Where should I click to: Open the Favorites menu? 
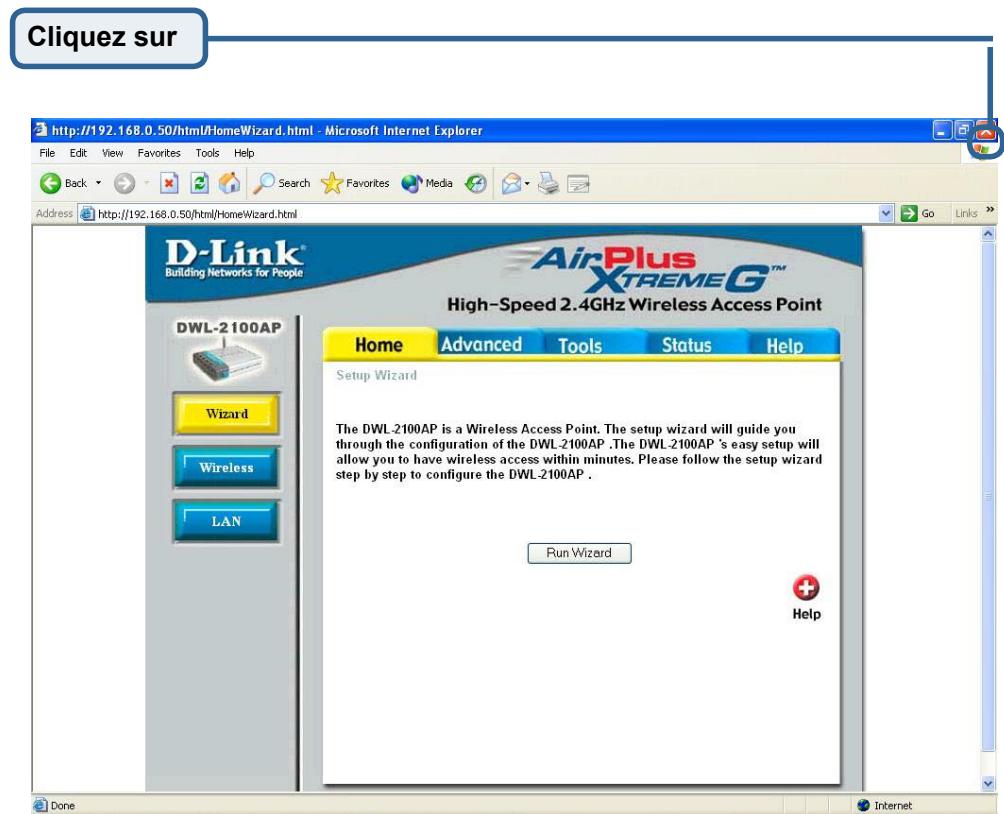click(159, 153)
